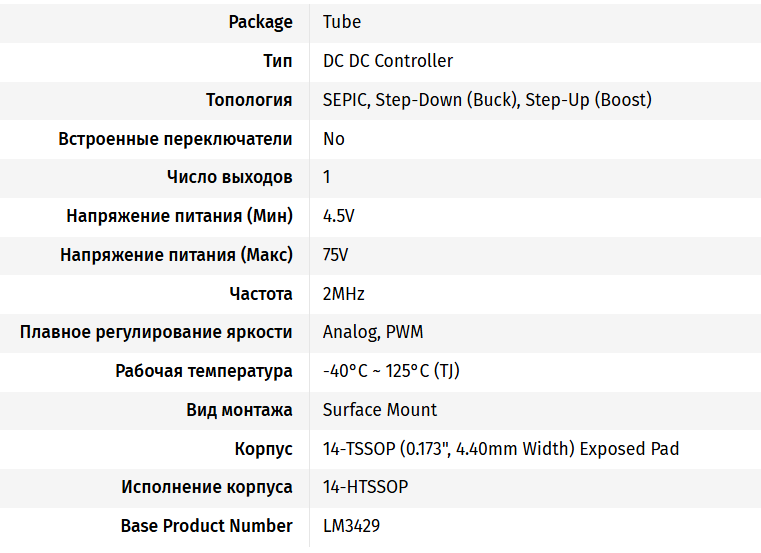Select the "14-TSSOP" exposed pad case value
The image size is (761, 553).
point(501,449)
